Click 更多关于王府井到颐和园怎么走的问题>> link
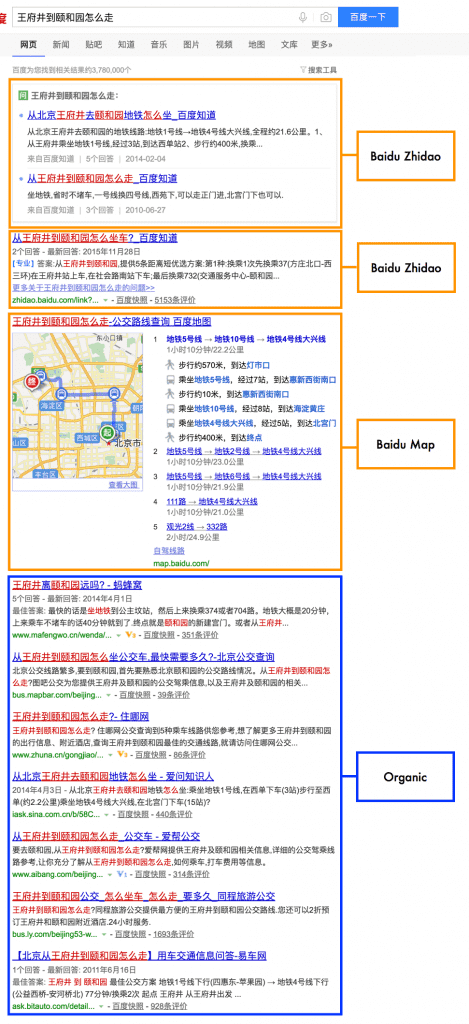Viewport: 469px width, 1024px height. tap(84, 287)
